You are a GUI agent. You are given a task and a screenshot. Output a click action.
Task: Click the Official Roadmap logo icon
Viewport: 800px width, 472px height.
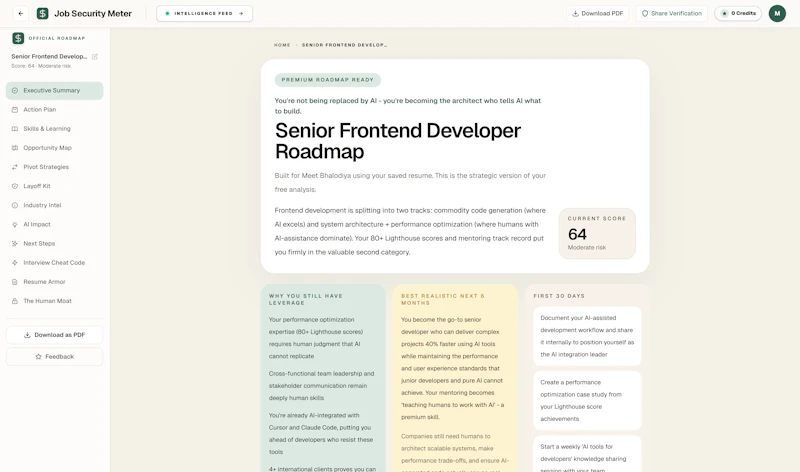(18, 38)
